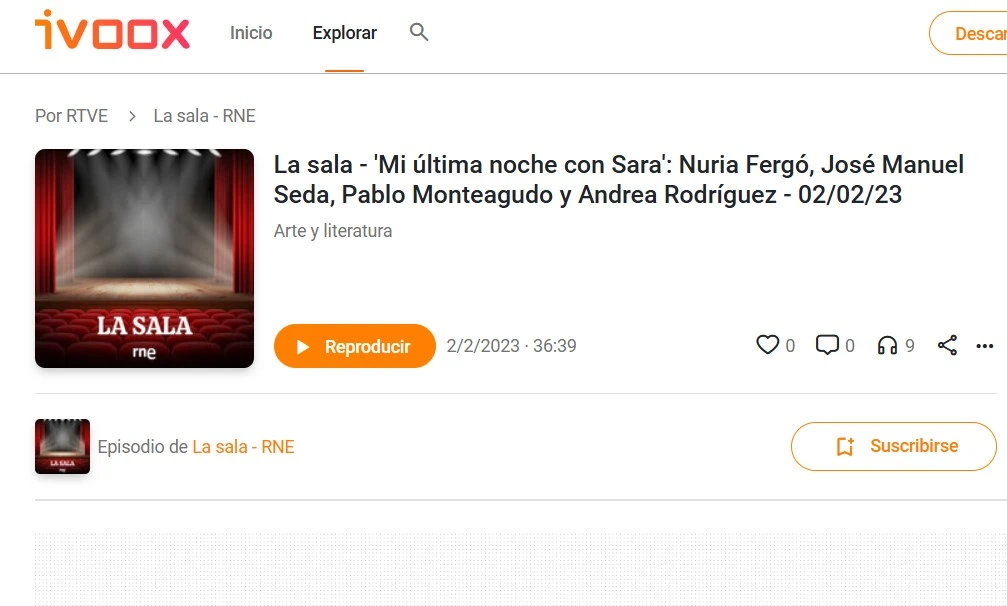Play the episode with Reproducir button
Screen dimensions: 1007x606
[355, 346]
